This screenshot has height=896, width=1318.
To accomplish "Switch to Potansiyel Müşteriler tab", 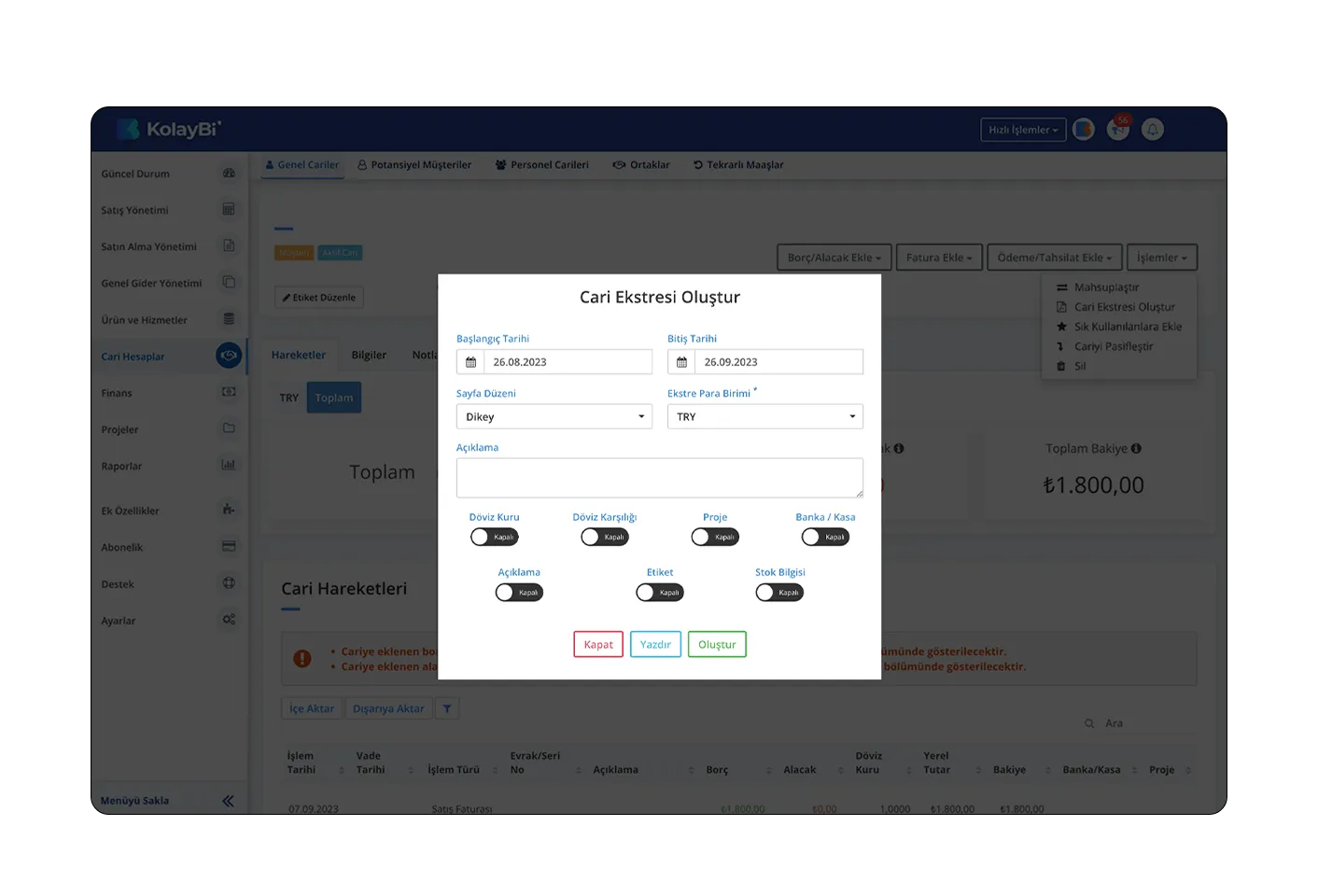I will [x=414, y=165].
